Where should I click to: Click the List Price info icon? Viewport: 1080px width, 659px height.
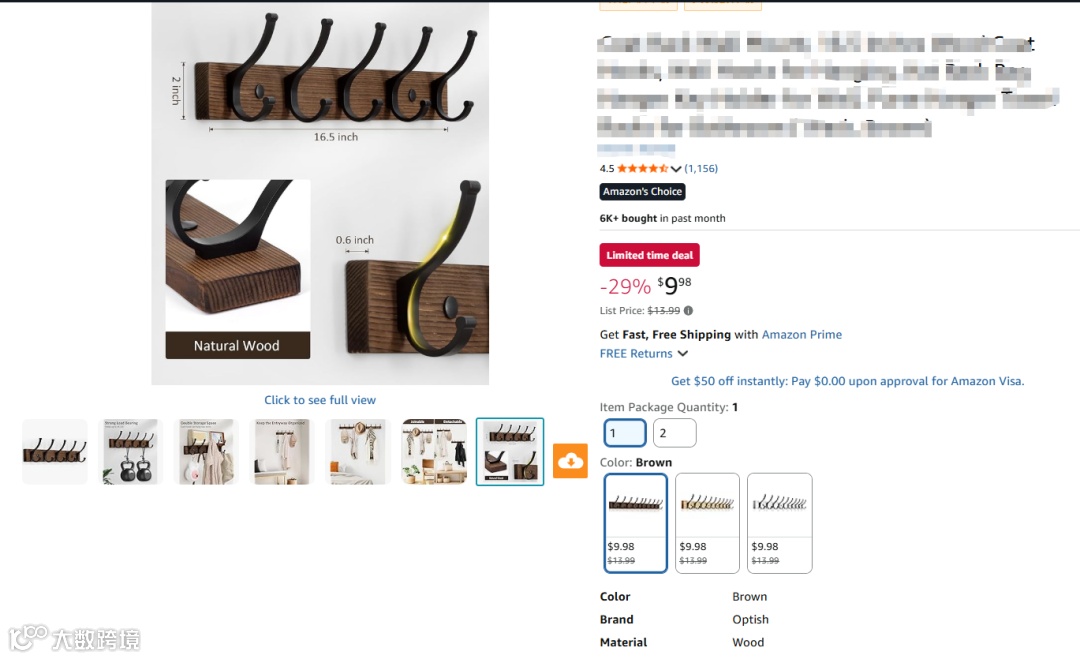tap(688, 311)
